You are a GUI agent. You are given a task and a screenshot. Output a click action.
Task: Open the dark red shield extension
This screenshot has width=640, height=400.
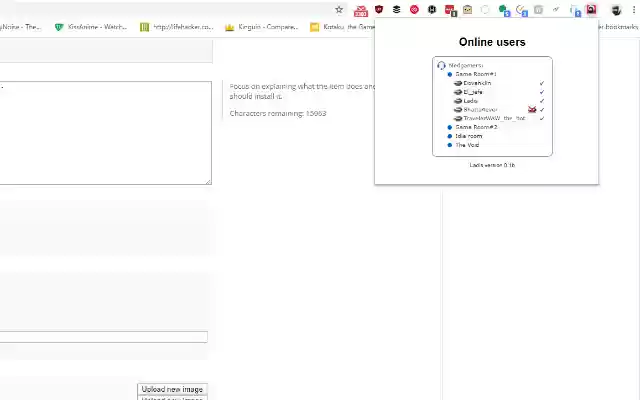(379, 9)
